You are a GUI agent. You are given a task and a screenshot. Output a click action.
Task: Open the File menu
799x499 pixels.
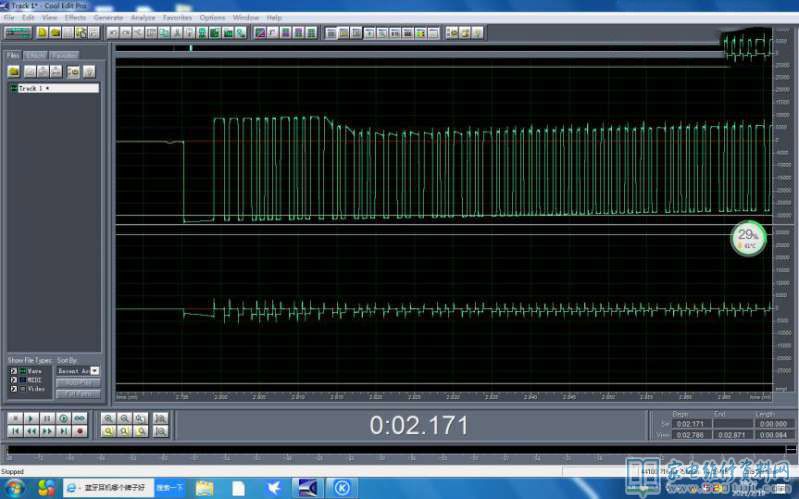pos(9,17)
